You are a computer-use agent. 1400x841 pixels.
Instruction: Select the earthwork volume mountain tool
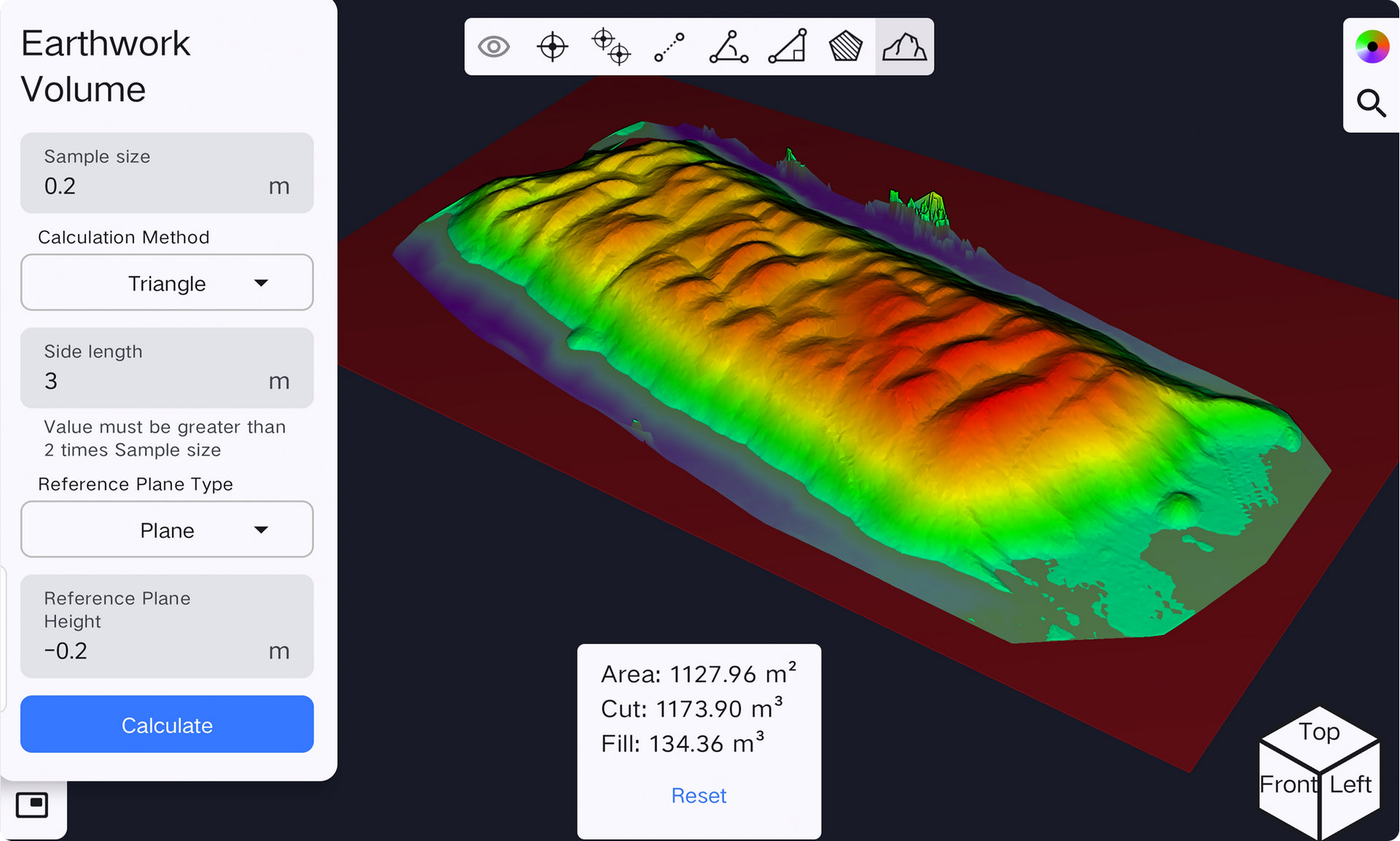(x=904, y=47)
